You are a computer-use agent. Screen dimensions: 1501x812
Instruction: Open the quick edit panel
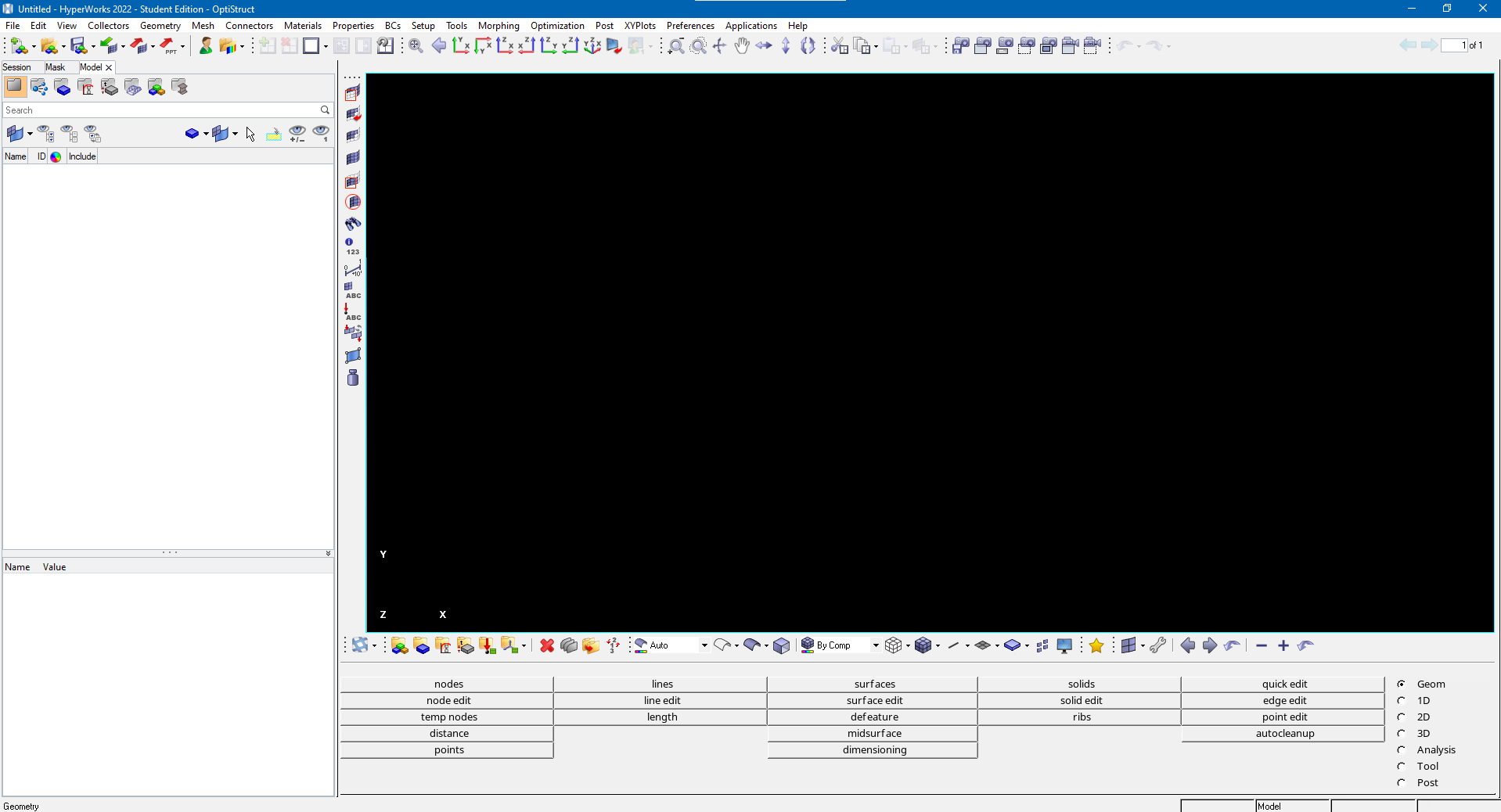tap(1283, 684)
